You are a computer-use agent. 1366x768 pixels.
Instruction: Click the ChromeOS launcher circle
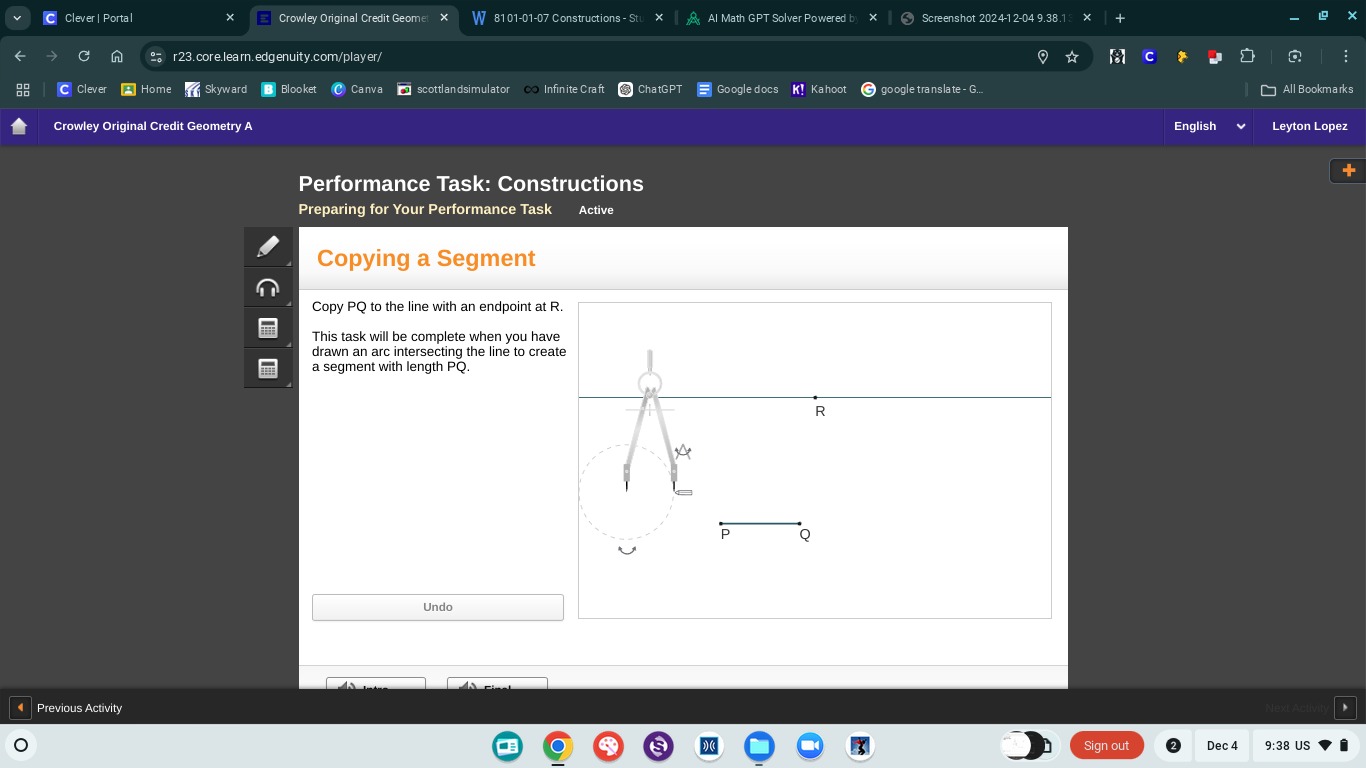pyautogui.click(x=21, y=745)
